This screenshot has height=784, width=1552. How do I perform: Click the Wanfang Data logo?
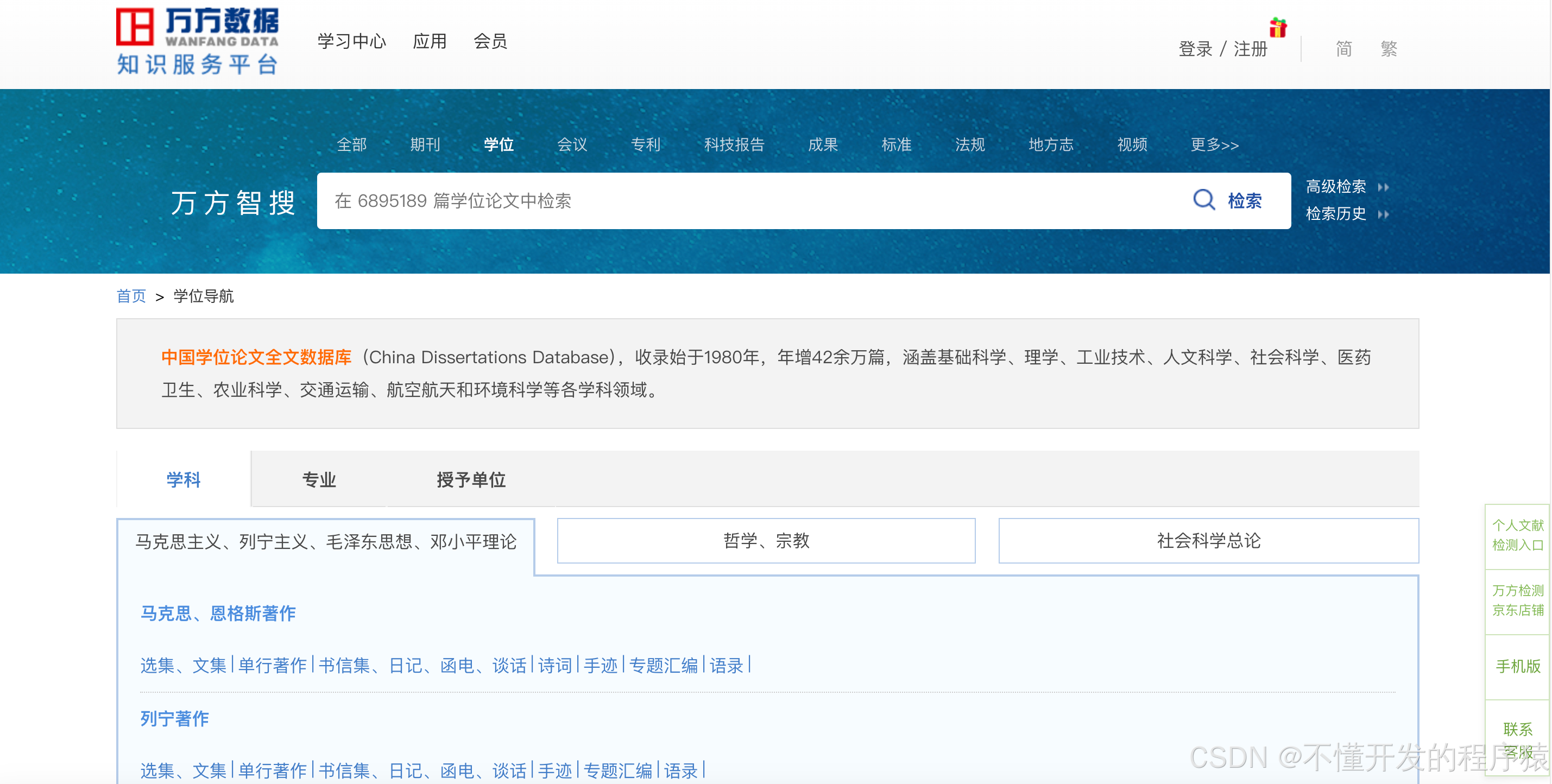197,41
